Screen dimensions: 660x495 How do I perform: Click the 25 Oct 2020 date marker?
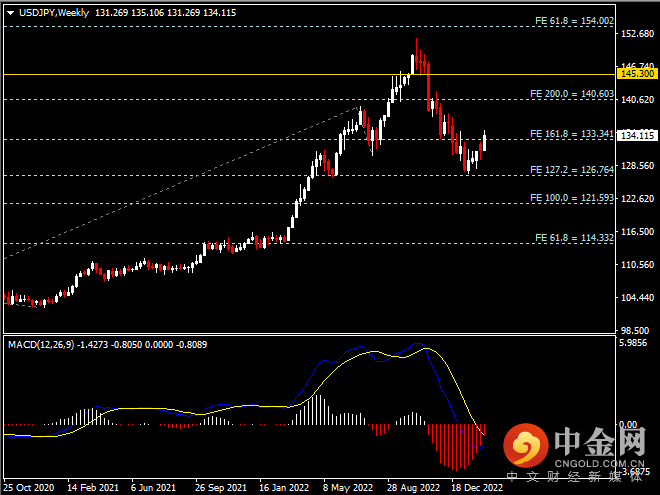(28, 488)
